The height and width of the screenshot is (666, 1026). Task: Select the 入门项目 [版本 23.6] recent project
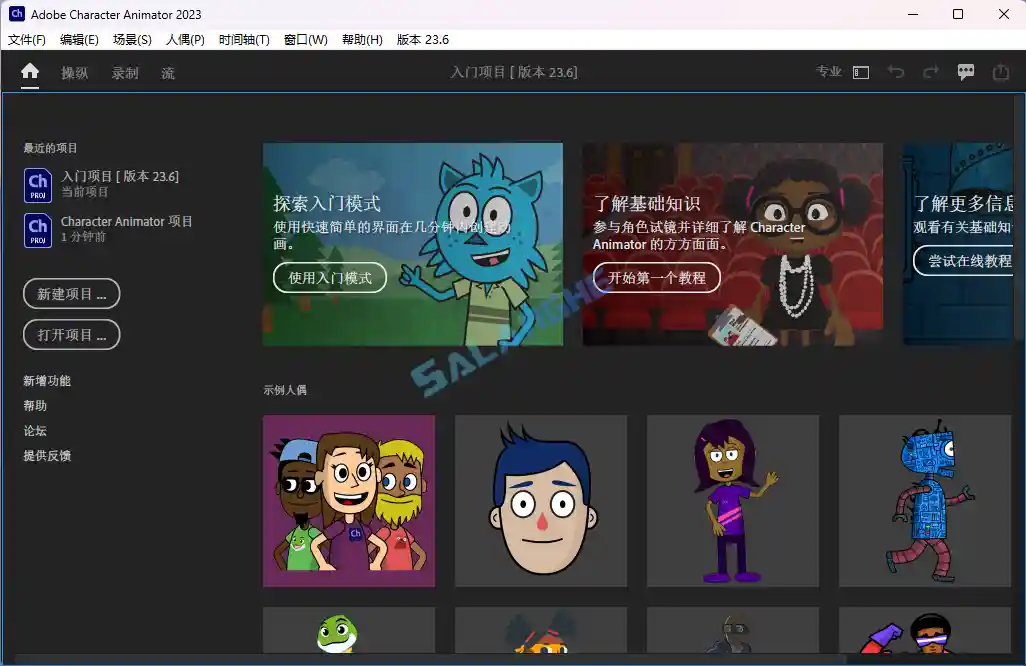click(x=108, y=185)
